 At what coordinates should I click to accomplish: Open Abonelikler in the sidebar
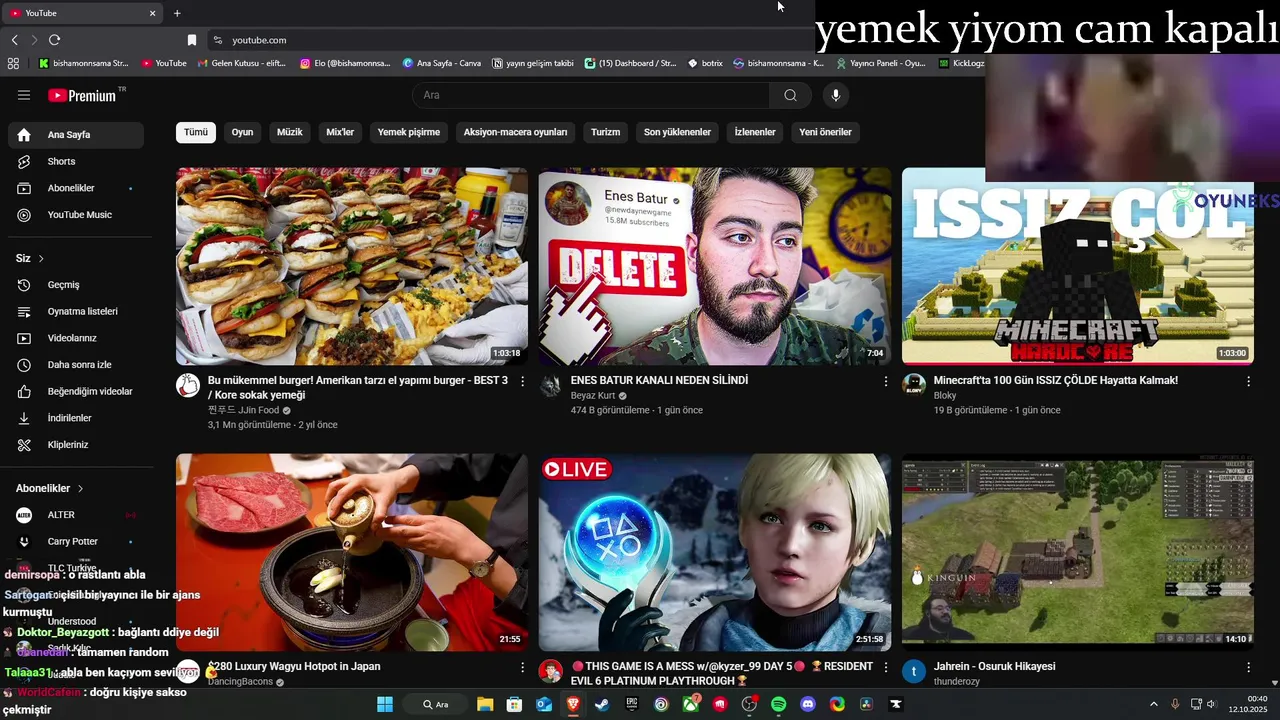[76, 188]
